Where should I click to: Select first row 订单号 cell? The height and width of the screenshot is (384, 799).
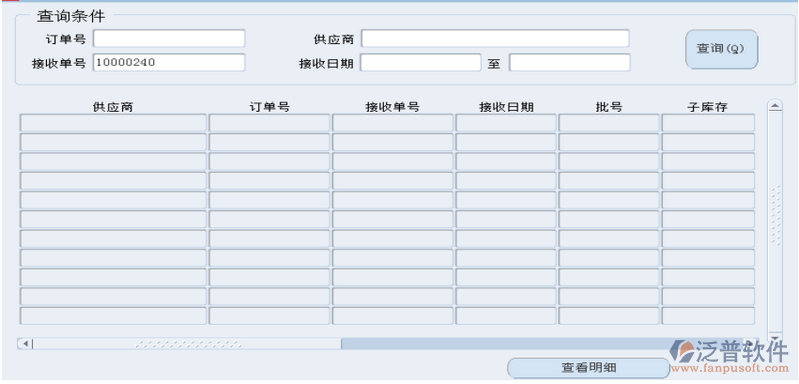(x=270, y=123)
